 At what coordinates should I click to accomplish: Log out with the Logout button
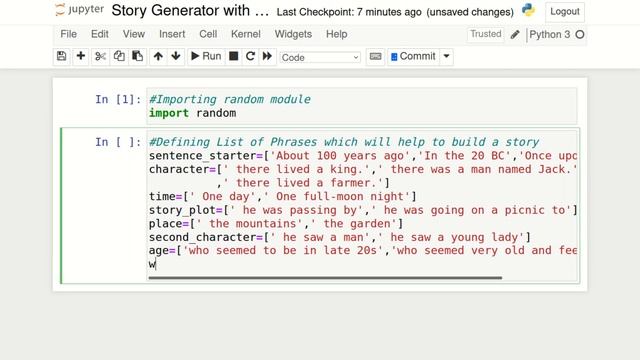565,11
